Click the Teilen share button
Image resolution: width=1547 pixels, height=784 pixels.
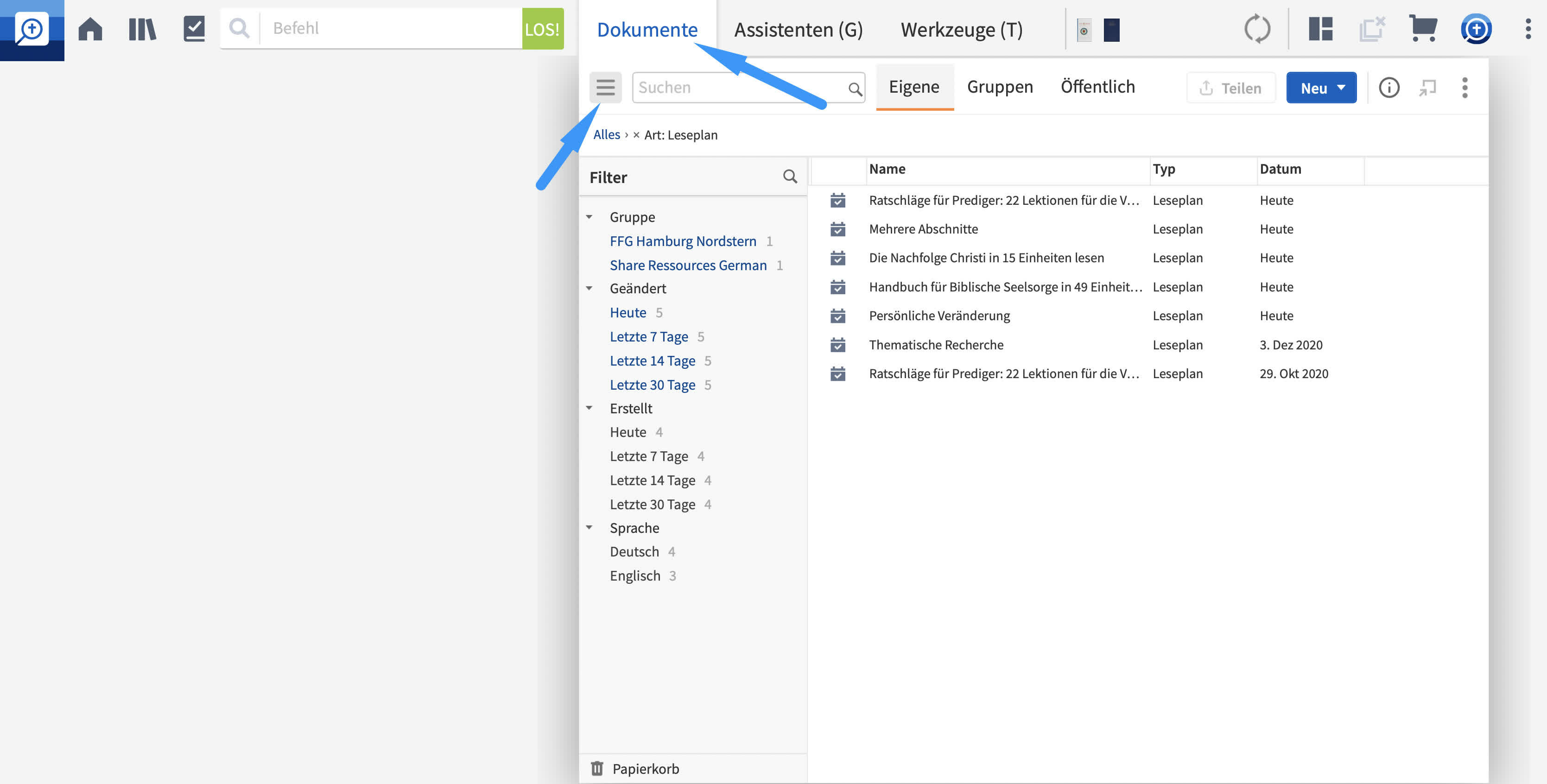1230,88
